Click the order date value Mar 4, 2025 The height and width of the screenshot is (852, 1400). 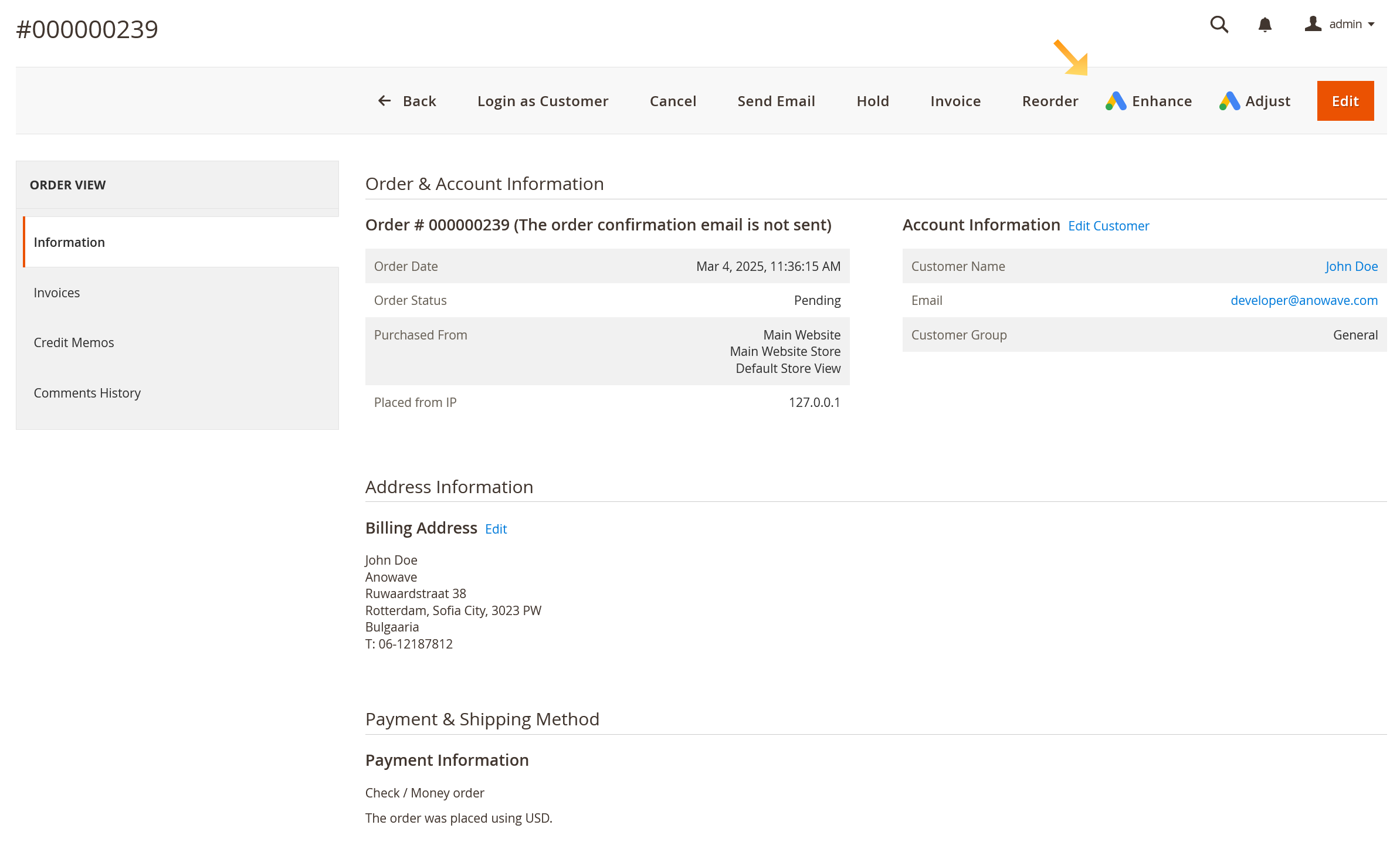(x=768, y=266)
